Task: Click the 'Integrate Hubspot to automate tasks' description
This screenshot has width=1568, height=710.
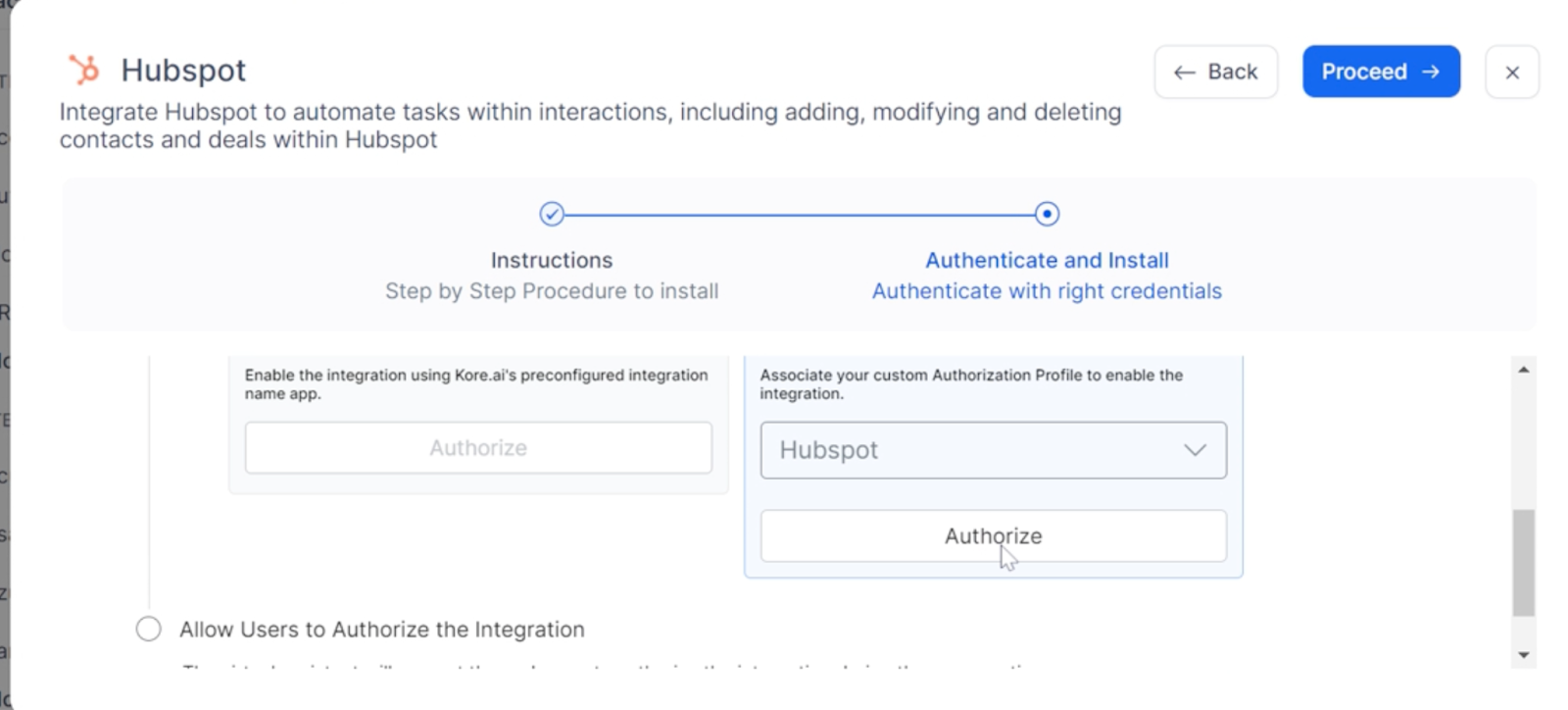Action: [x=590, y=126]
